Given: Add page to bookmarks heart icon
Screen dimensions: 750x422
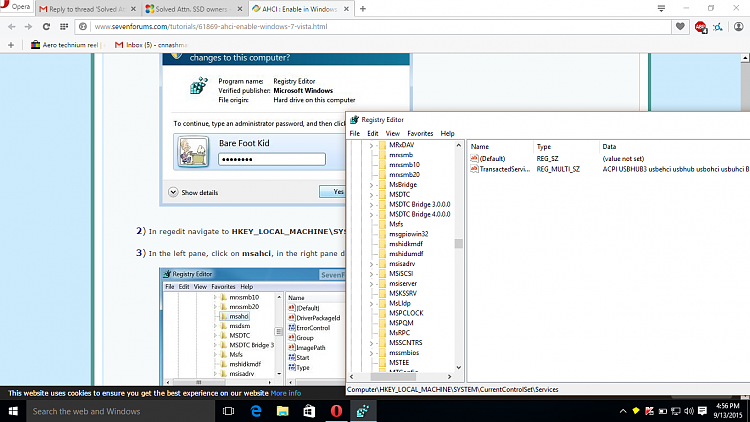Looking at the screenshot, I should [680, 27].
